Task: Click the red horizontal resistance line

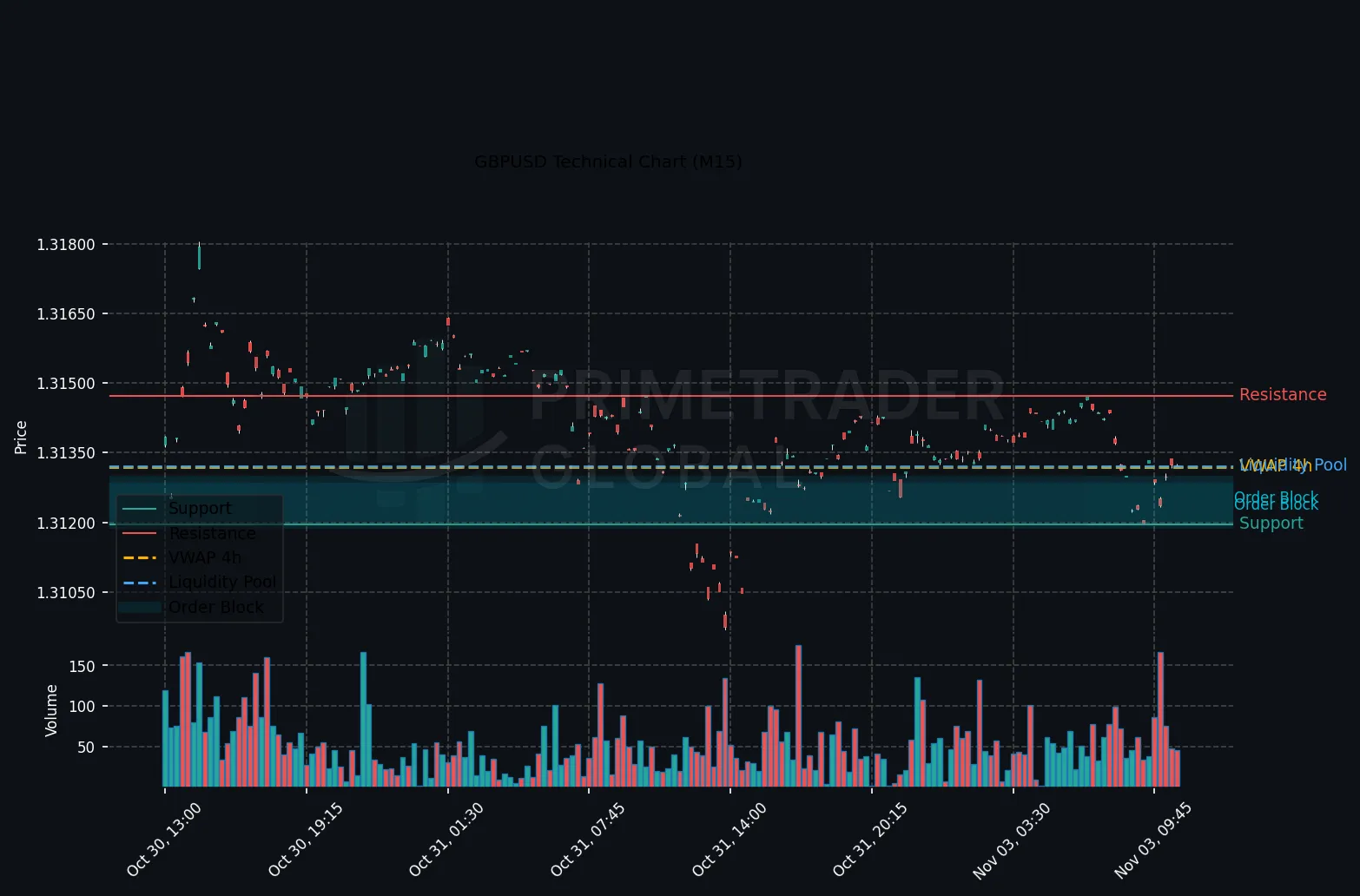Action: pyautogui.click(x=671, y=396)
